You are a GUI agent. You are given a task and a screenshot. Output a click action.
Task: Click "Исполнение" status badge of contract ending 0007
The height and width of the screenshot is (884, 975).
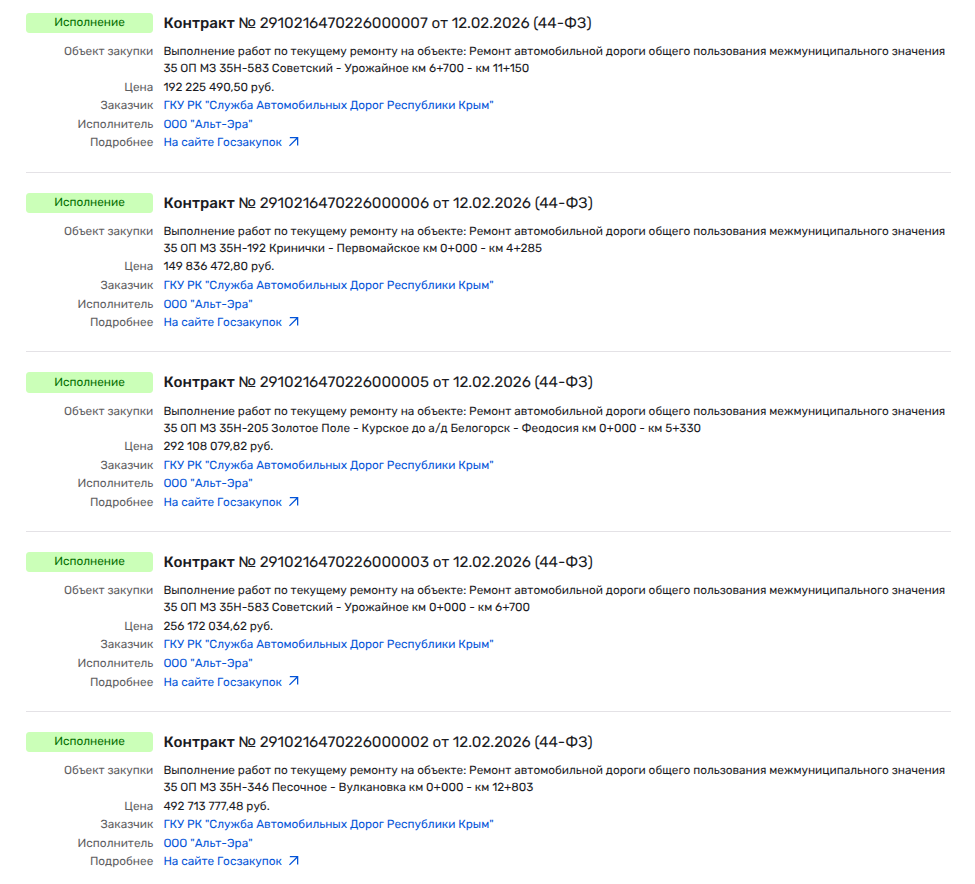[x=89, y=22]
